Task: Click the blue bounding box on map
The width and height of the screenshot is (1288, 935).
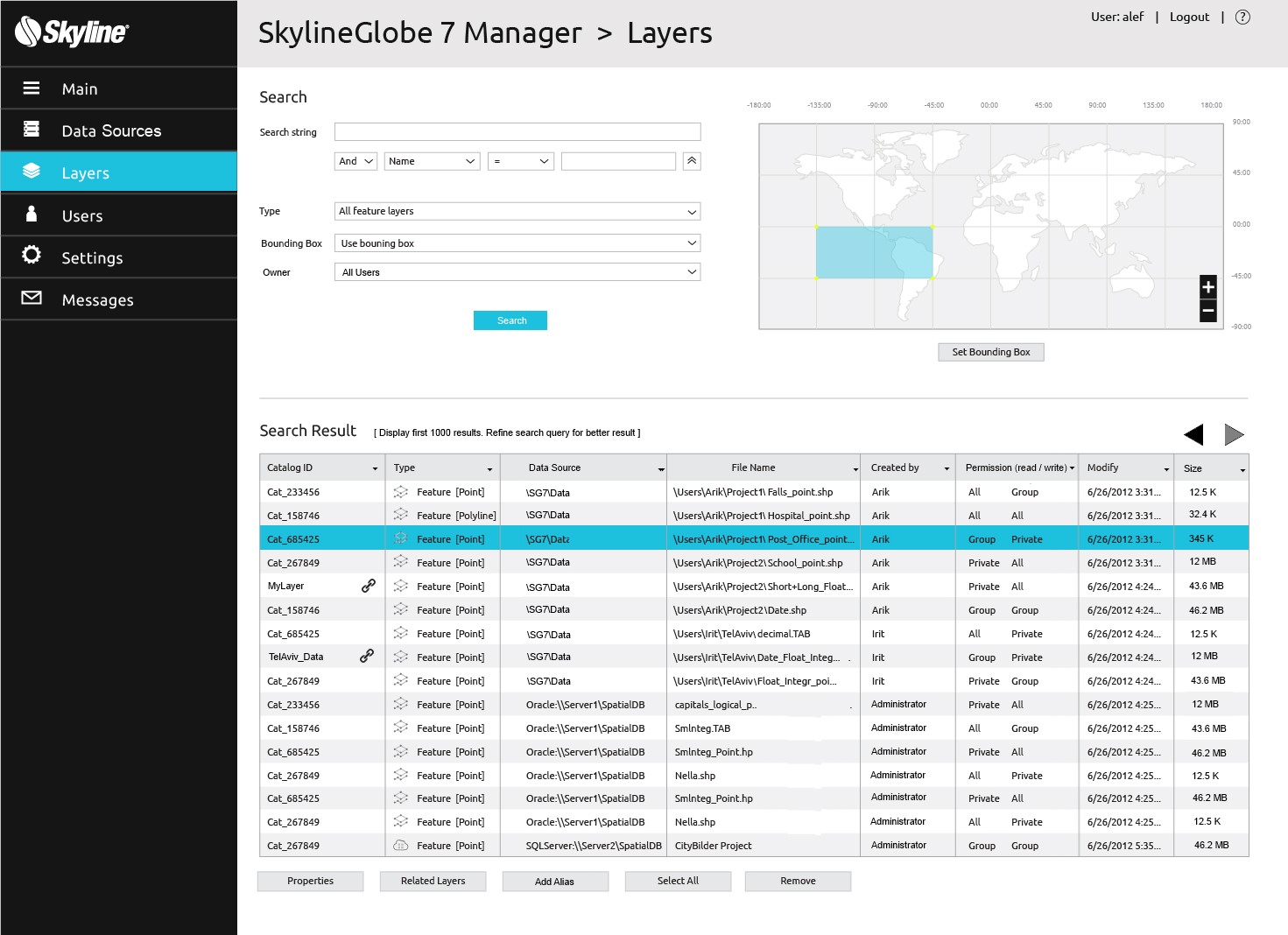Action: pyautogui.click(x=874, y=253)
